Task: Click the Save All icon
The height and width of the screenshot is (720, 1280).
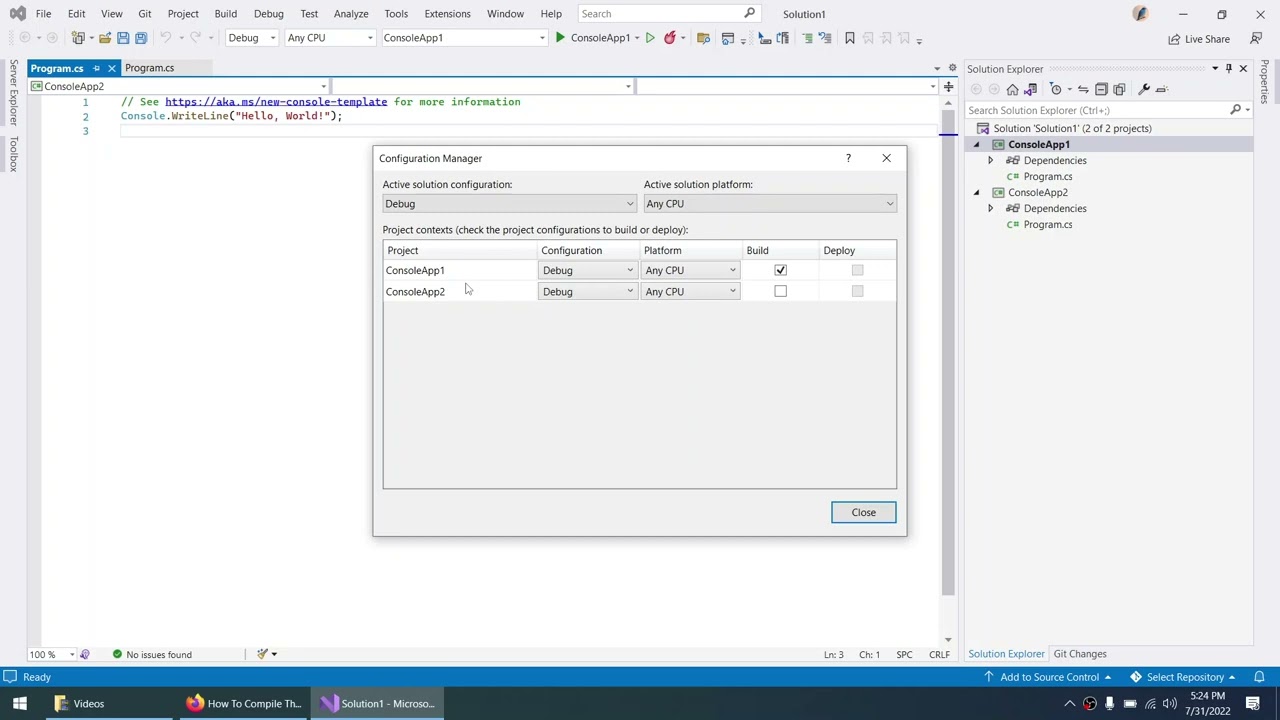Action: pos(141,38)
